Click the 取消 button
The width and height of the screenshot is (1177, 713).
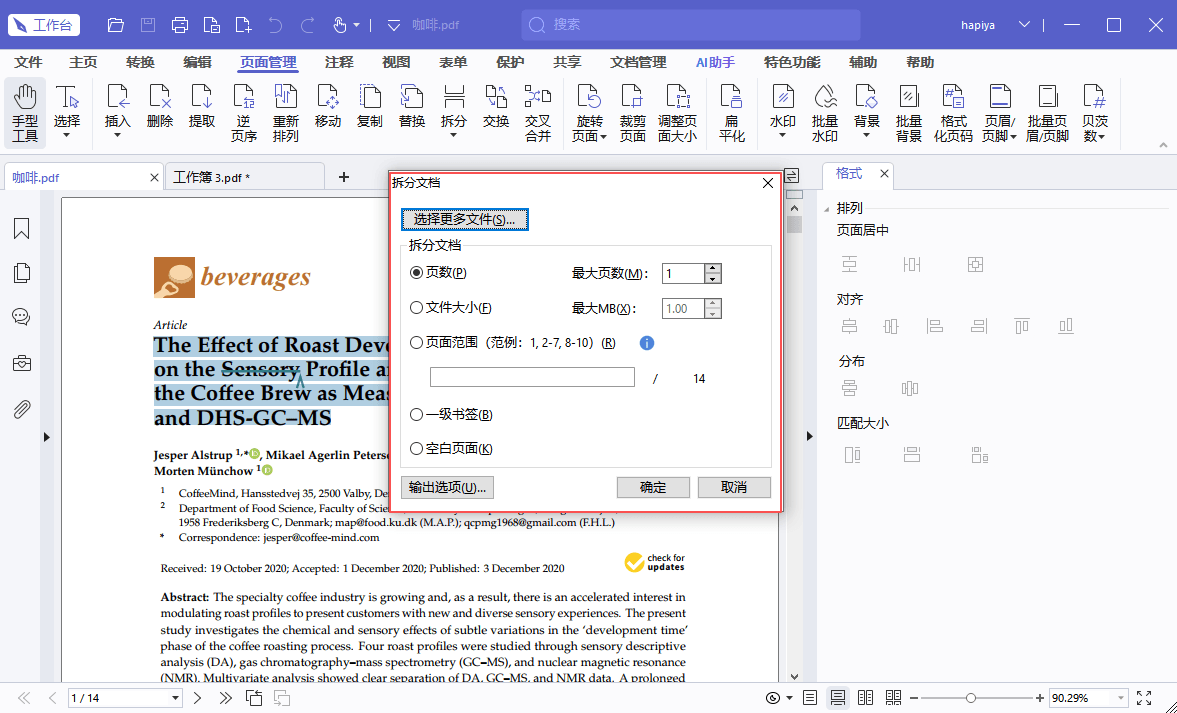tap(734, 488)
